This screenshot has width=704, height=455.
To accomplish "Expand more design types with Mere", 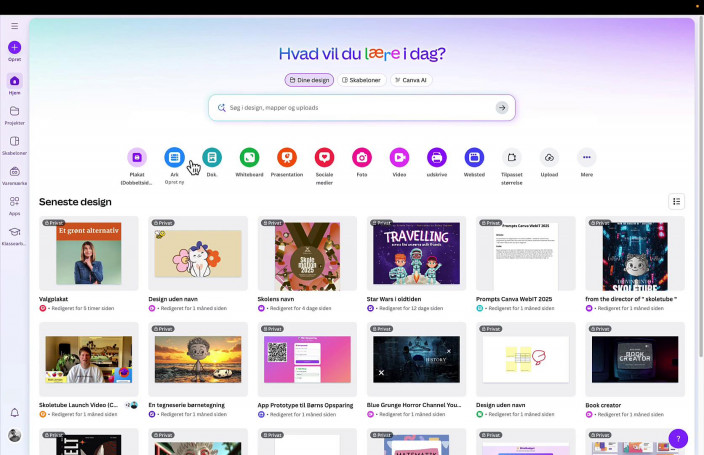I will (x=587, y=157).
